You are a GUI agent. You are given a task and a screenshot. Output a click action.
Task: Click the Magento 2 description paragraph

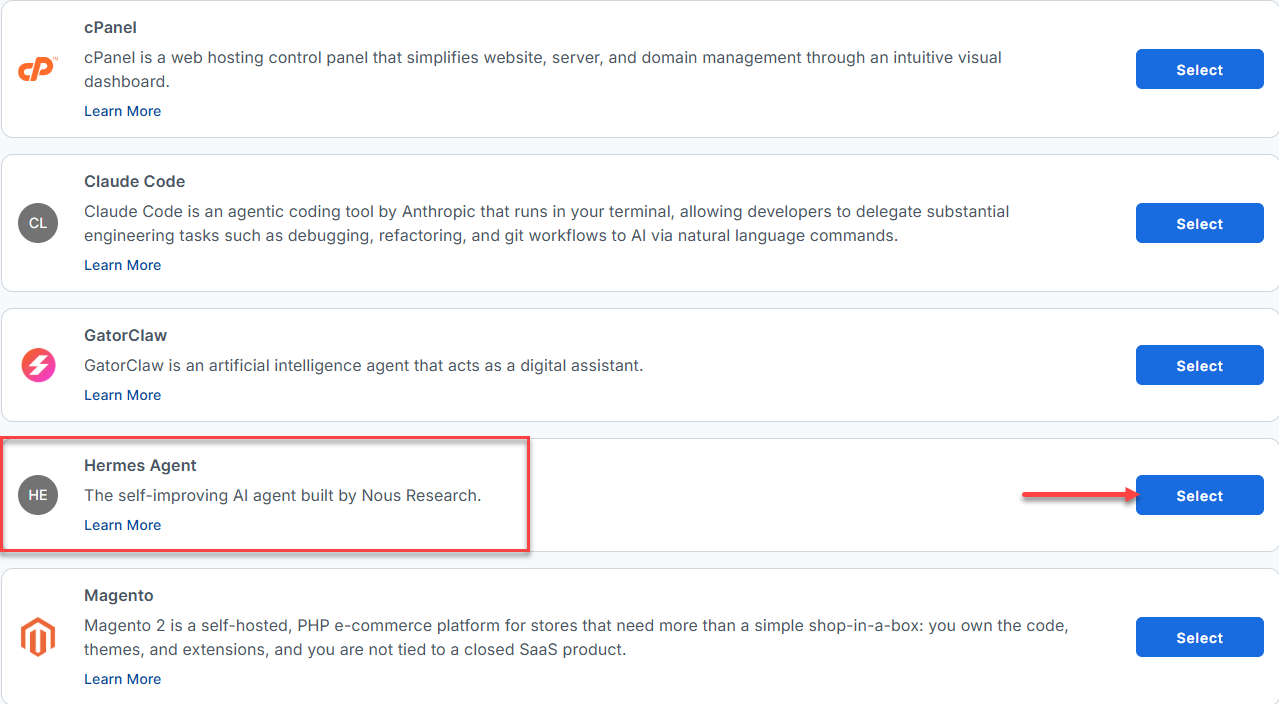(577, 638)
